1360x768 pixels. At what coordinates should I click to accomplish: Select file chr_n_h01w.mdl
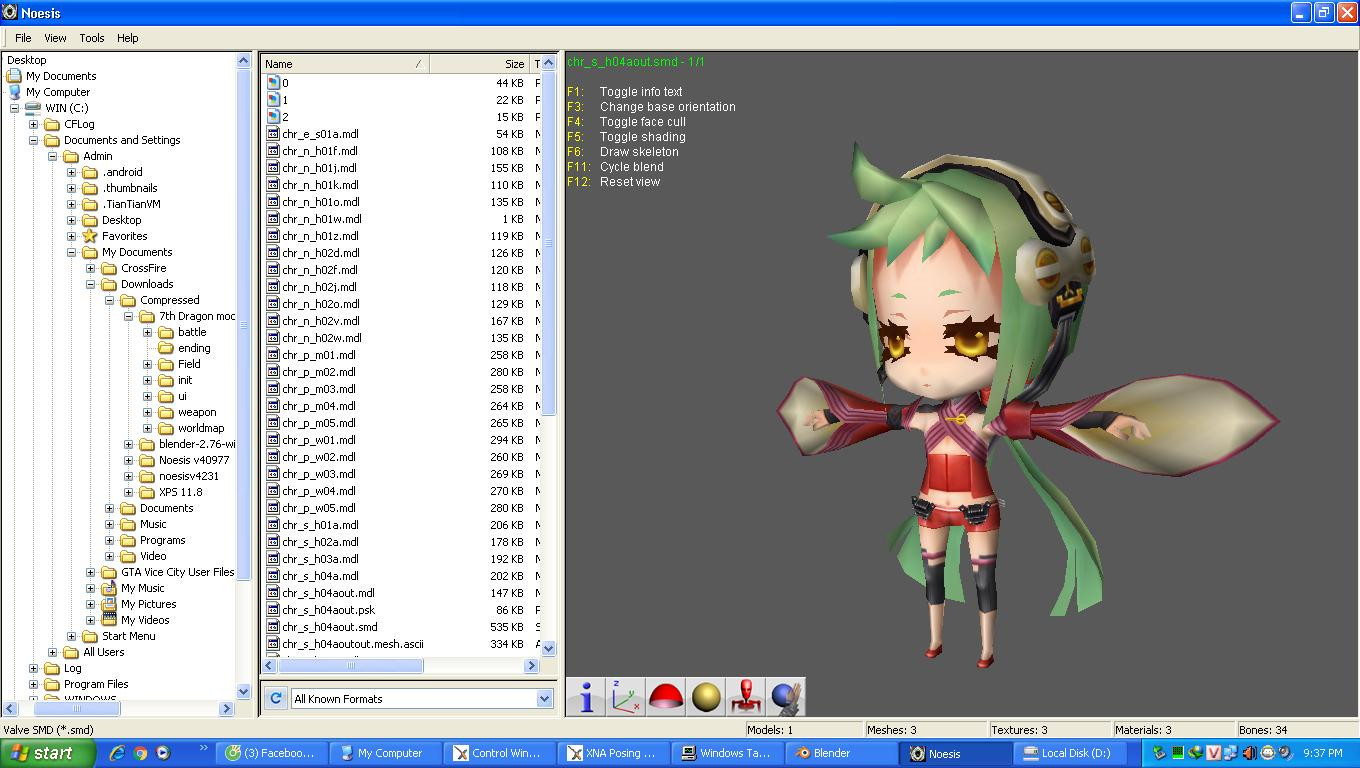pos(321,219)
